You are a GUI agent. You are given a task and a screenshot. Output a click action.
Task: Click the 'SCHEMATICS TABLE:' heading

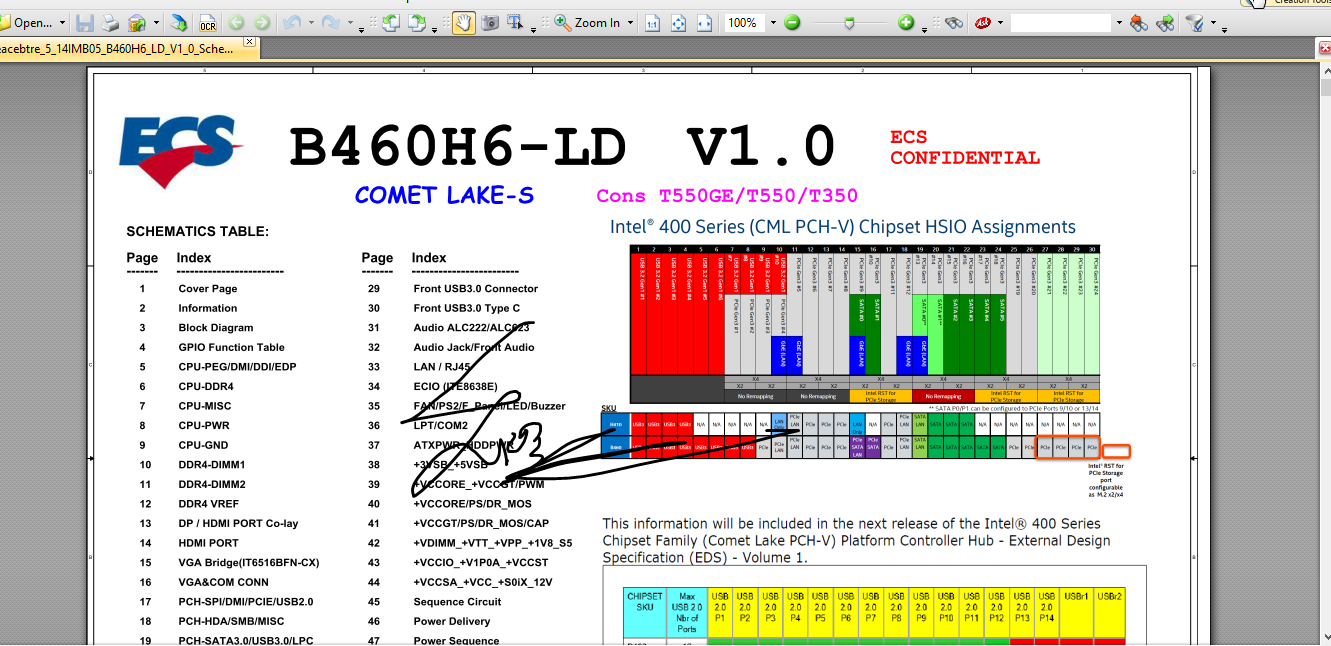click(198, 231)
